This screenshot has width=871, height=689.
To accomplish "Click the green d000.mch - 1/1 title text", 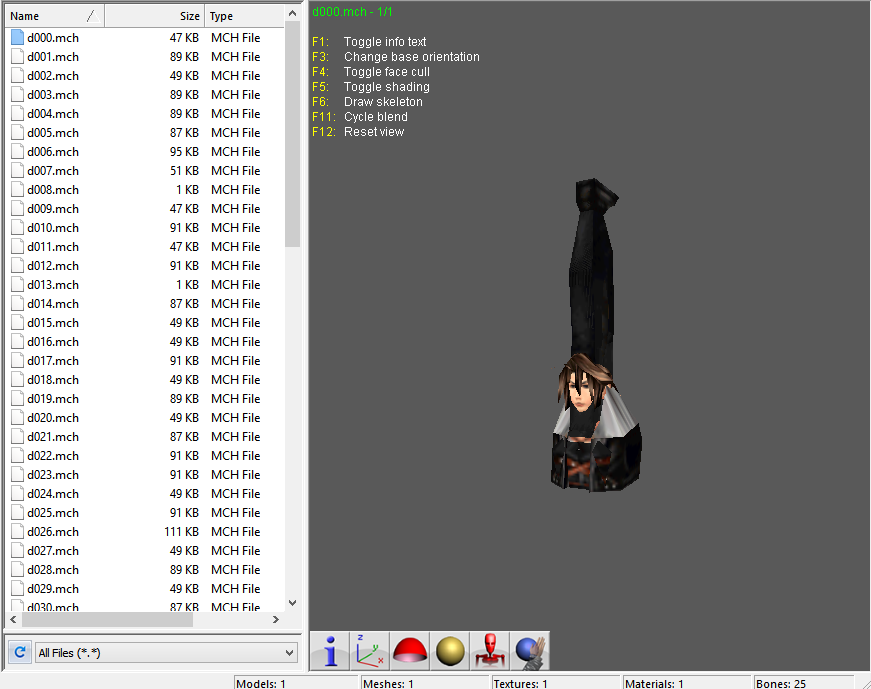I will point(352,12).
